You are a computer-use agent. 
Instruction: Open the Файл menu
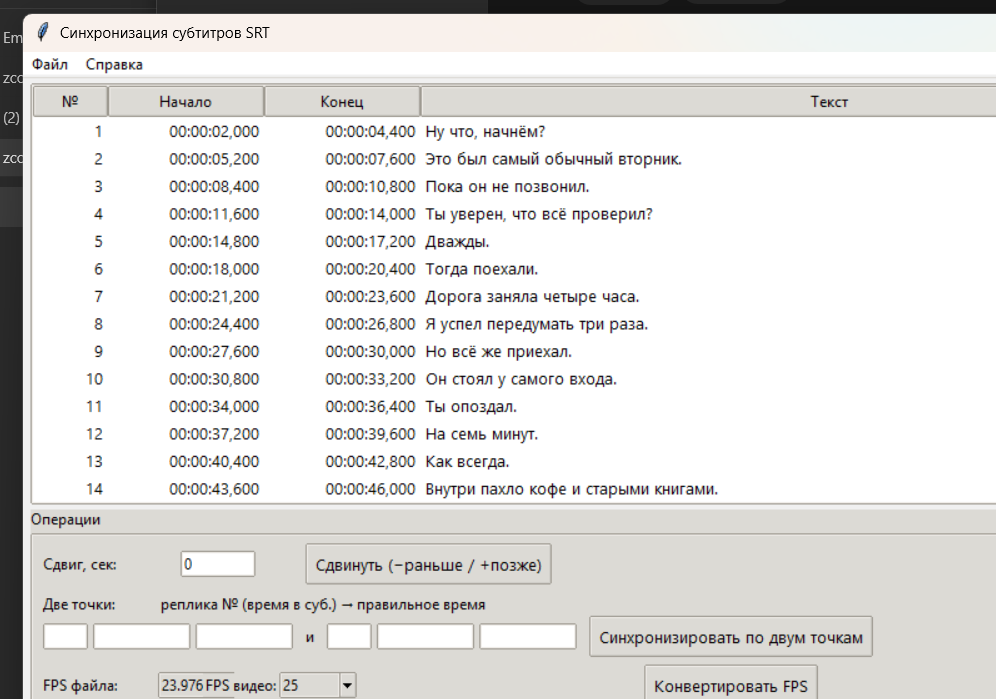pos(50,64)
